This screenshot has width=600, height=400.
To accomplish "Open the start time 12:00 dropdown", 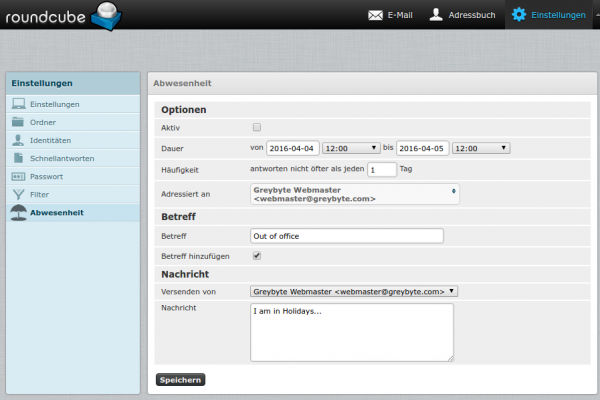I will pyautogui.click(x=351, y=148).
